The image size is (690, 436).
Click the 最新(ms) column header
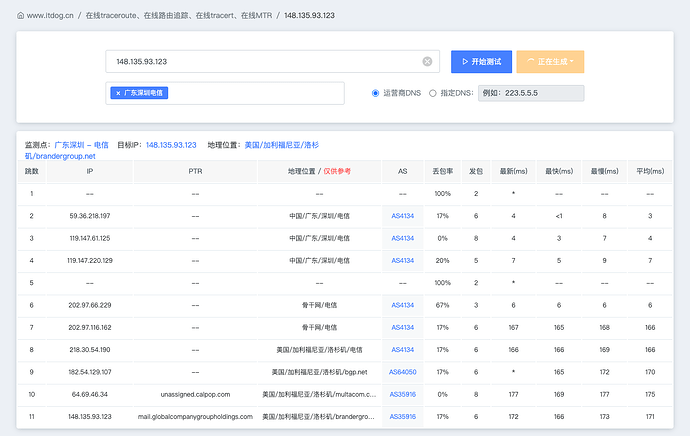[514, 171]
